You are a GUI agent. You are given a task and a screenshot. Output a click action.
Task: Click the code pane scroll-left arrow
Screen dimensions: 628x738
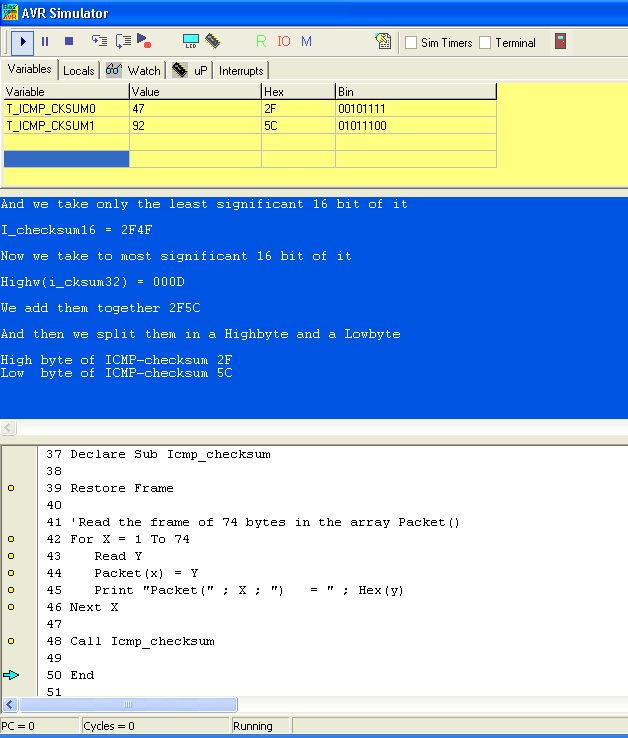pyautogui.click(x=10, y=705)
